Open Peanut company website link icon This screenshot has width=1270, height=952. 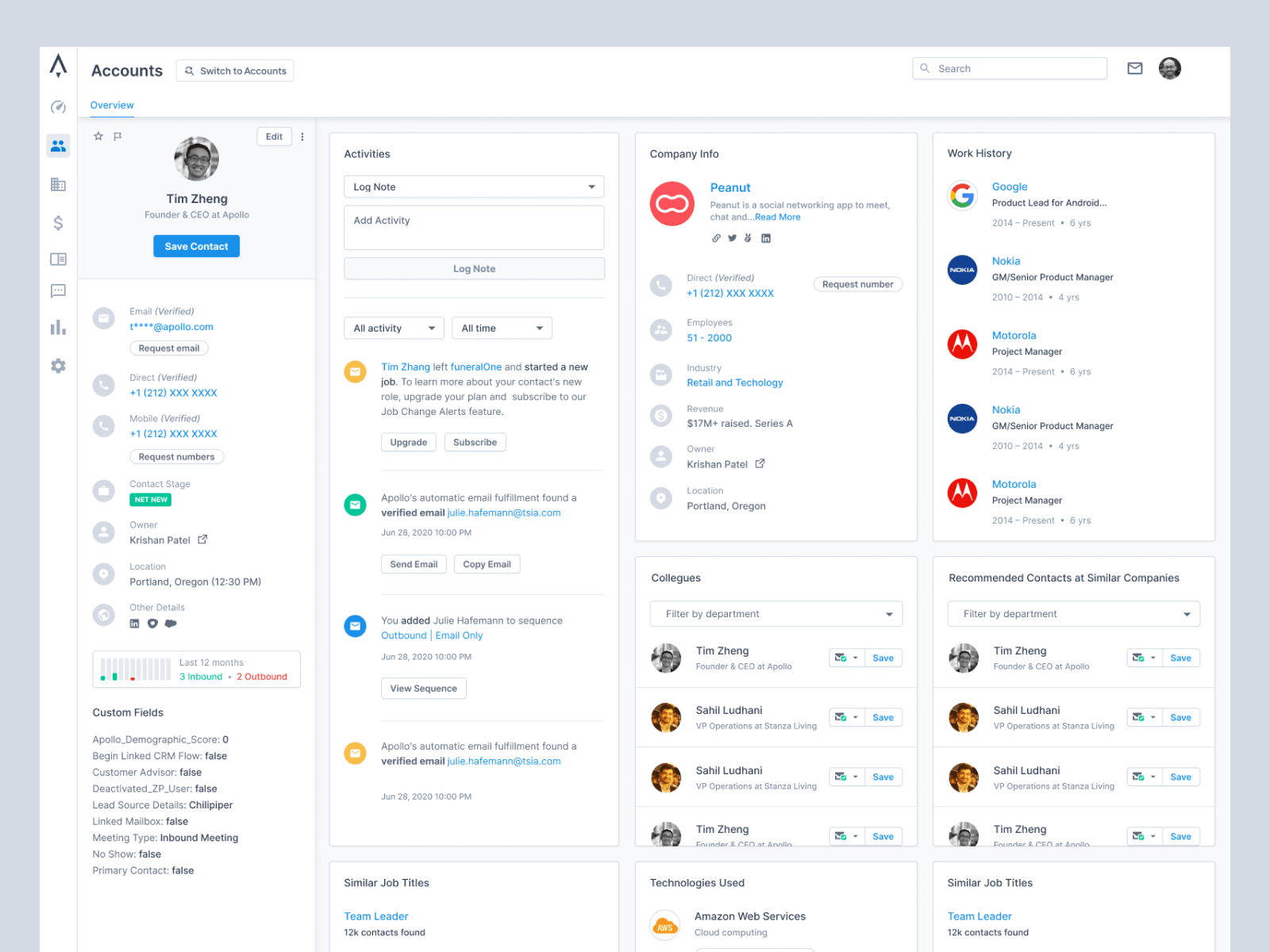click(x=716, y=238)
